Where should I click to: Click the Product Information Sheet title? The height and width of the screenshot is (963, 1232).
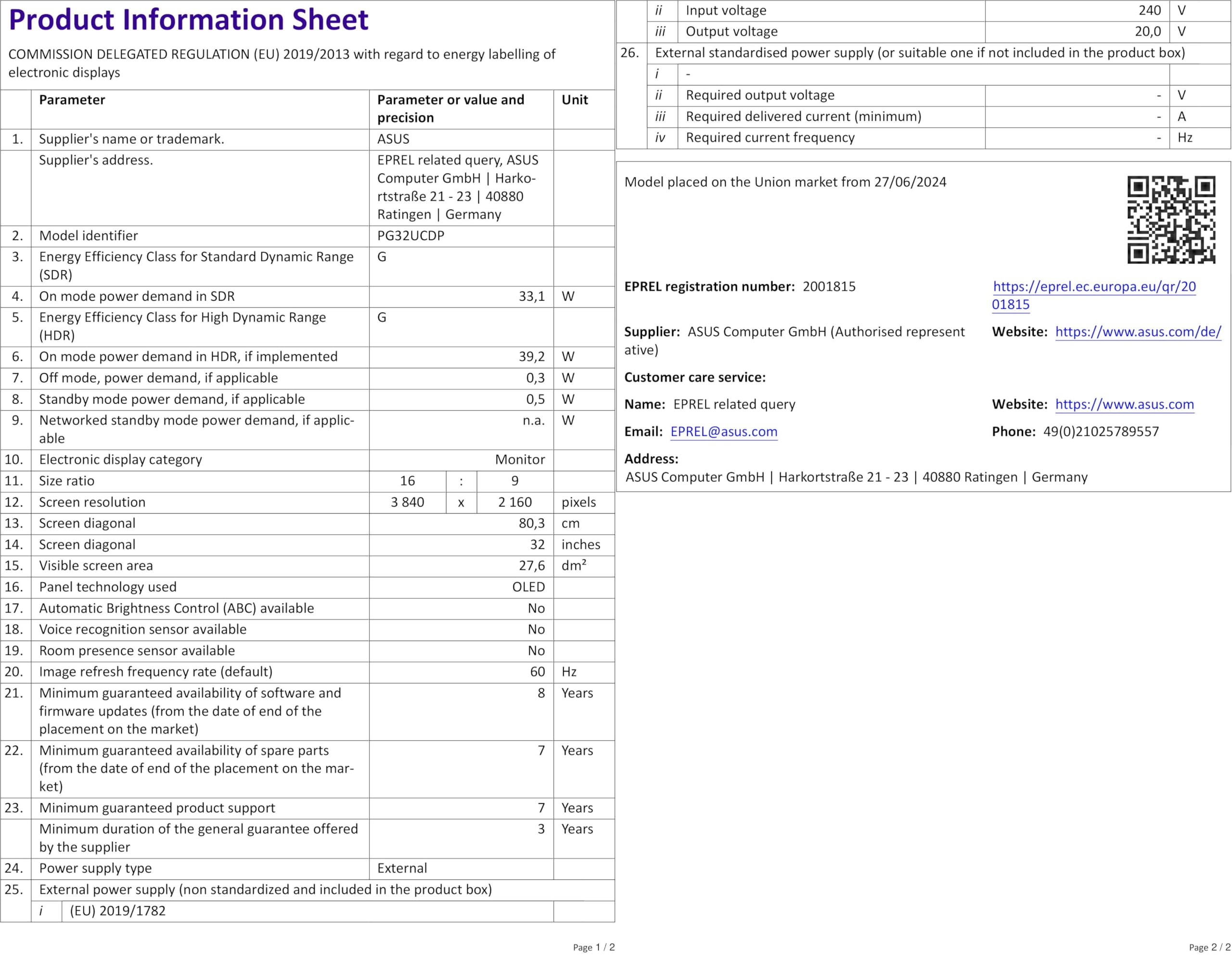189,20
